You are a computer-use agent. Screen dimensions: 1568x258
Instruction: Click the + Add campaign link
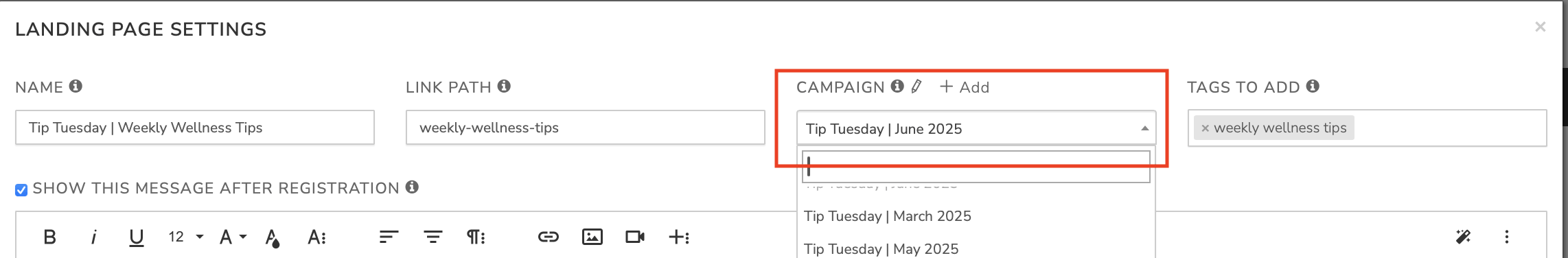tap(965, 87)
